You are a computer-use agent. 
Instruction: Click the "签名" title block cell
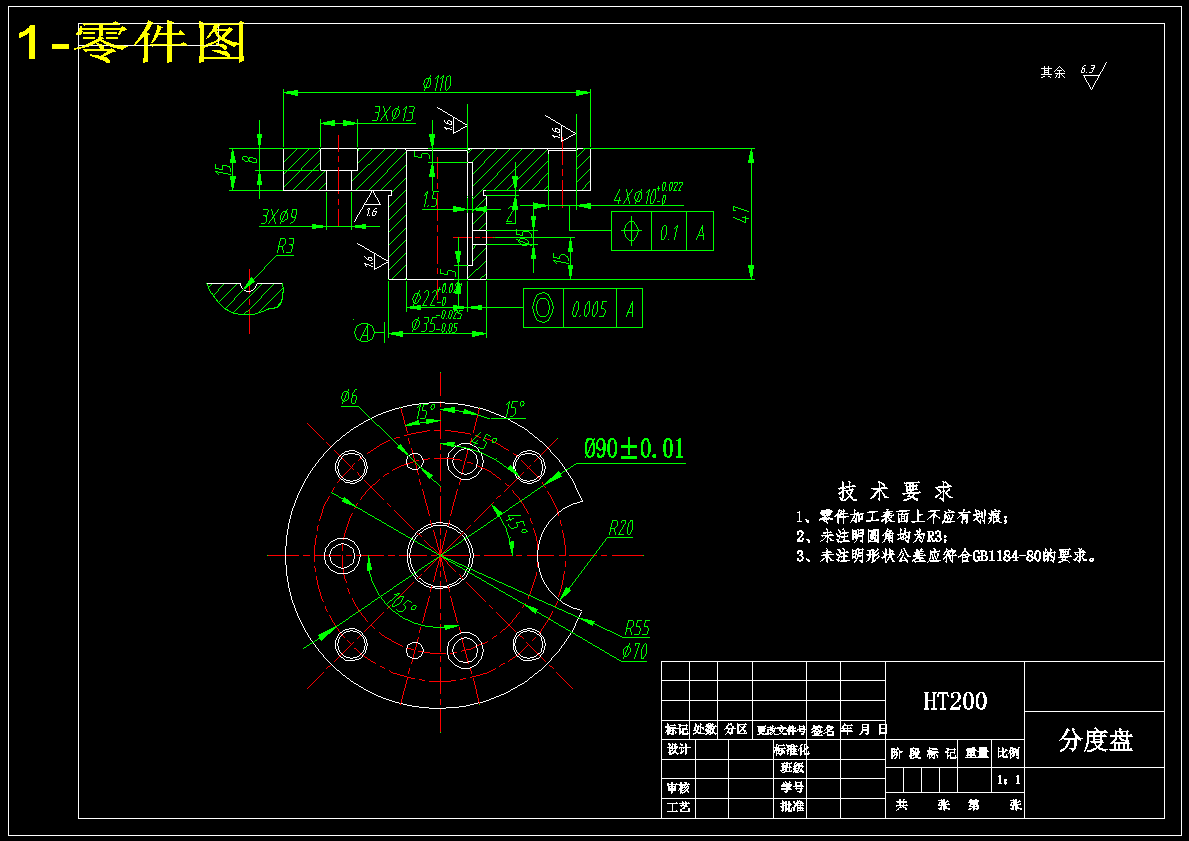point(824,730)
